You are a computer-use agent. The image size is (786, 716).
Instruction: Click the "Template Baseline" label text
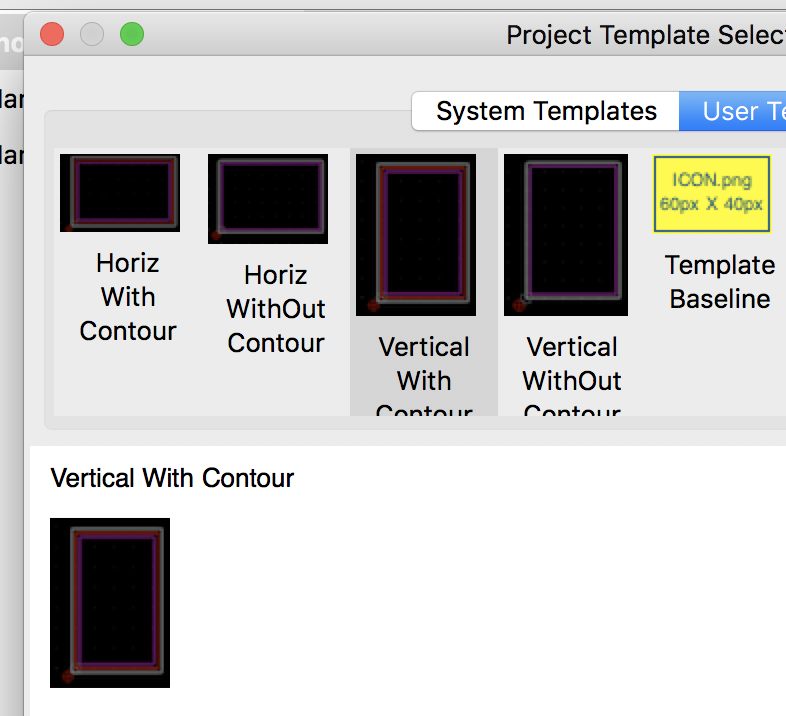[720, 282]
